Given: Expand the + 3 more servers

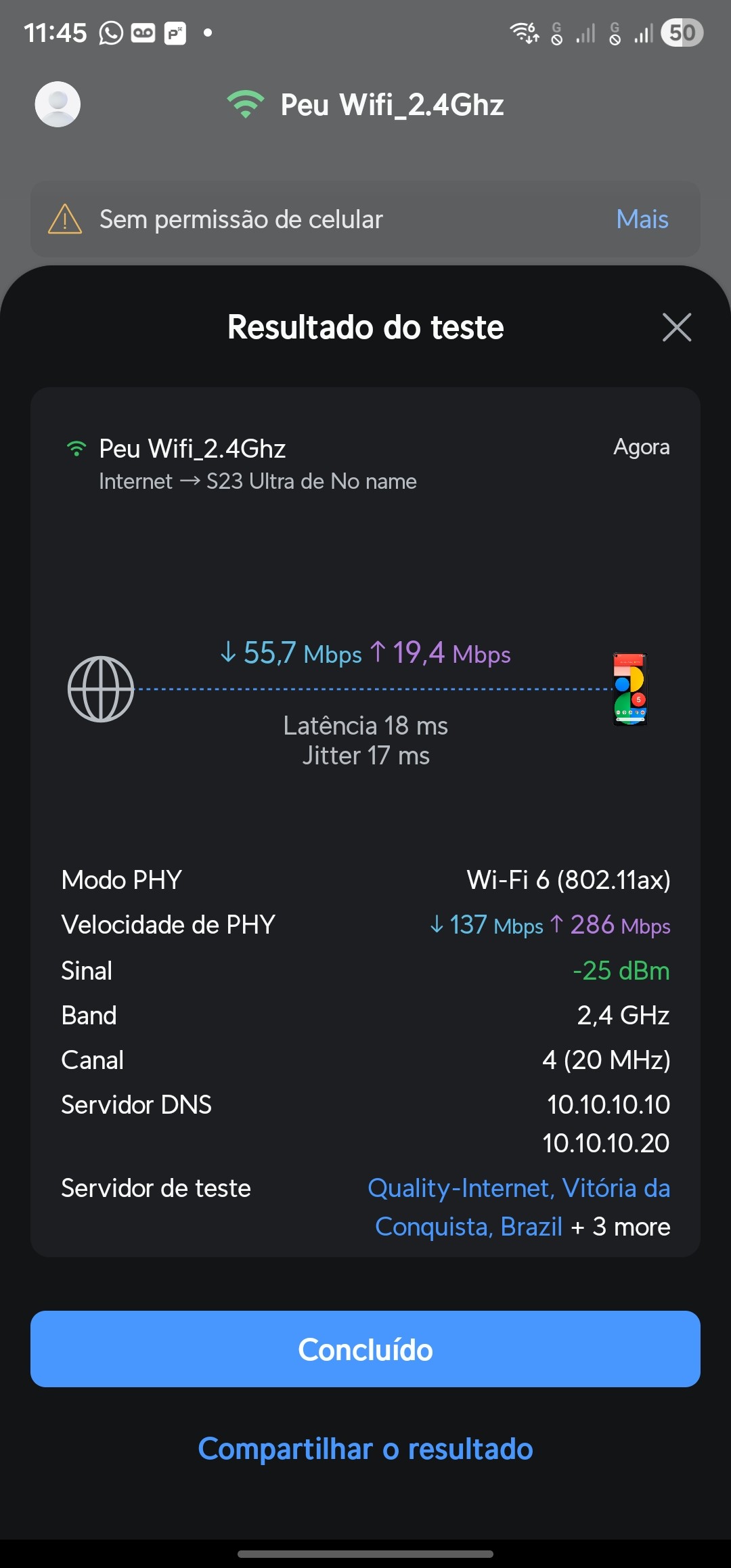Looking at the screenshot, I should (x=621, y=1227).
